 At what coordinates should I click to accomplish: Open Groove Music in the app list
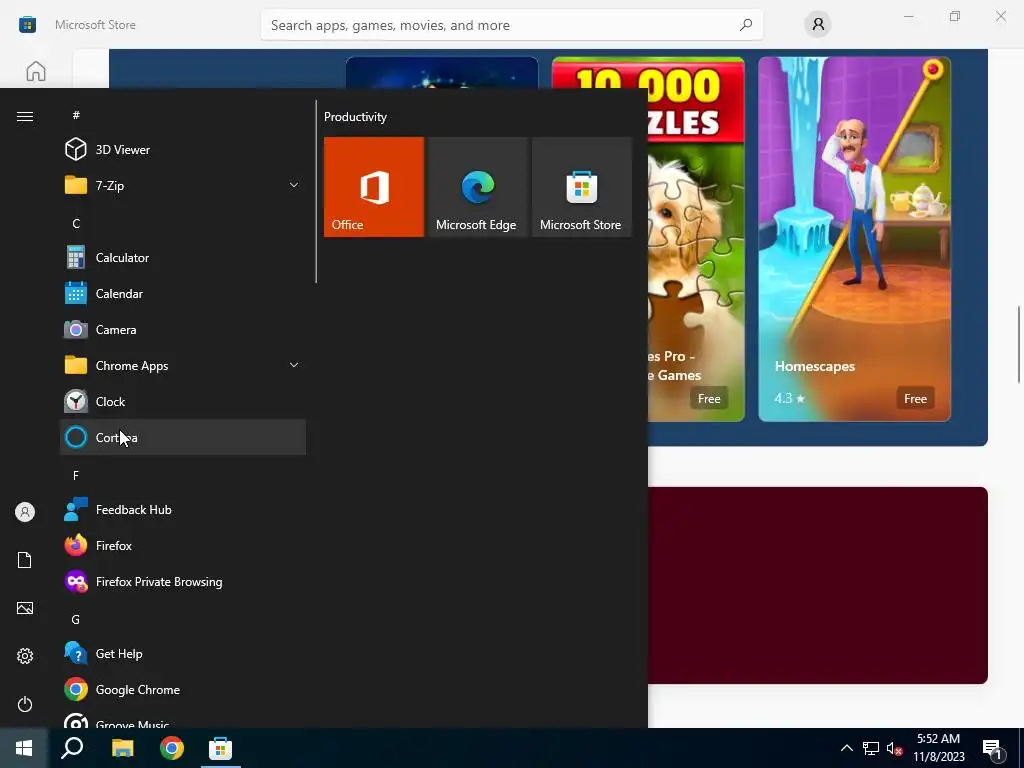(183, 720)
